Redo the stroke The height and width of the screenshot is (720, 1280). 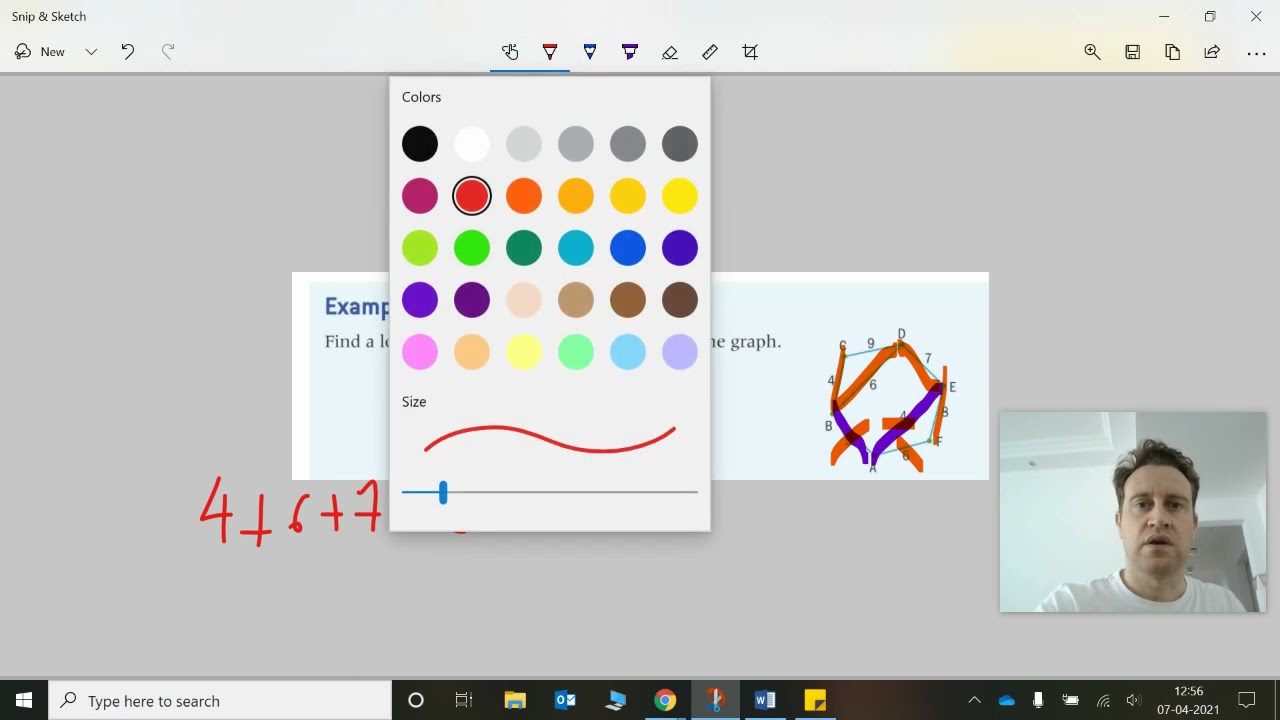[x=168, y=52]
